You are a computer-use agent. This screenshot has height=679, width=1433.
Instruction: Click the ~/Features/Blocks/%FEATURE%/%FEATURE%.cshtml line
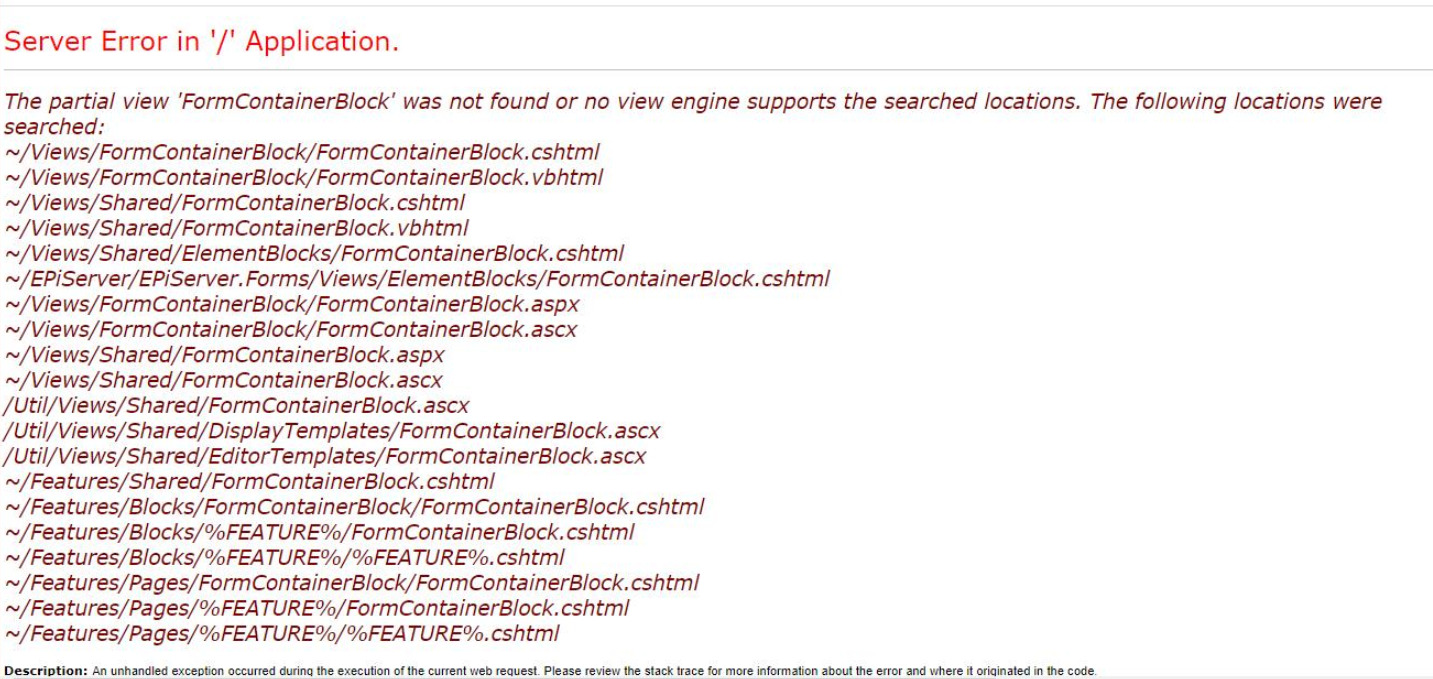(285, 557)
